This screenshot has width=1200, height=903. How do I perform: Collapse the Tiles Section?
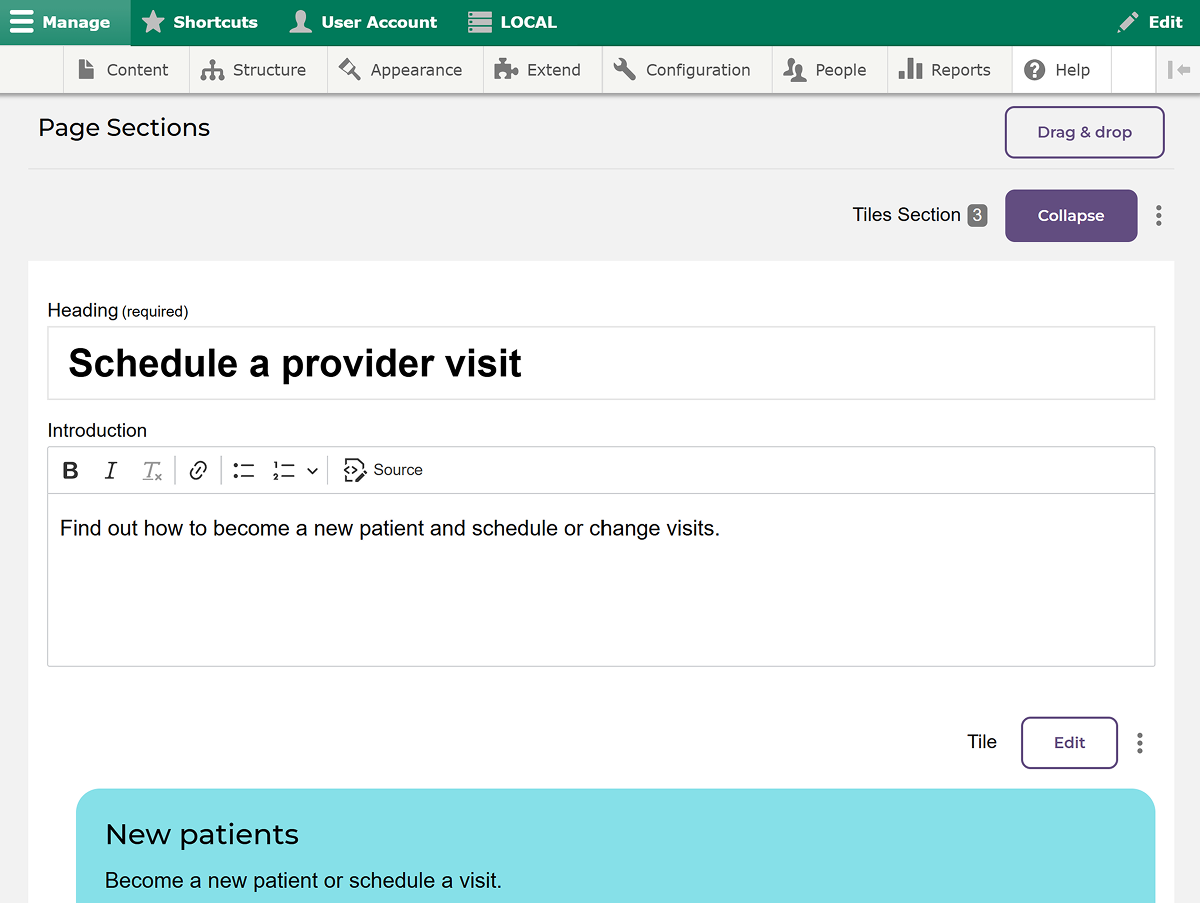(1071, 216)
